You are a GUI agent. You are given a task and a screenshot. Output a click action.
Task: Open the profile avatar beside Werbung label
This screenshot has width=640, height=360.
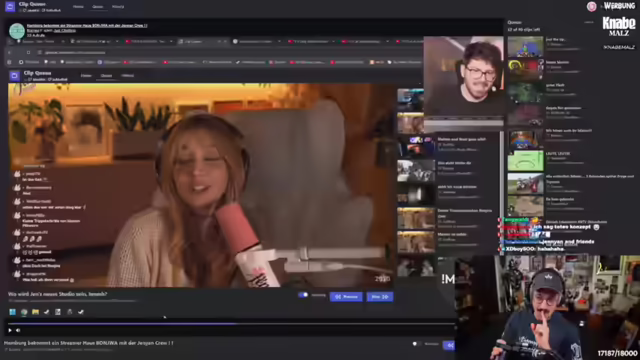[x=591, y=6]
